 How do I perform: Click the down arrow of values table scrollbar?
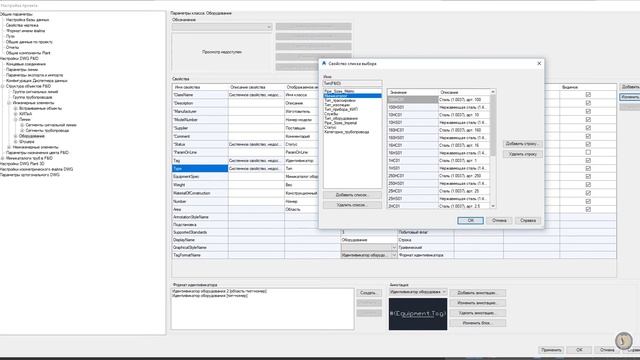coord(493,206)
